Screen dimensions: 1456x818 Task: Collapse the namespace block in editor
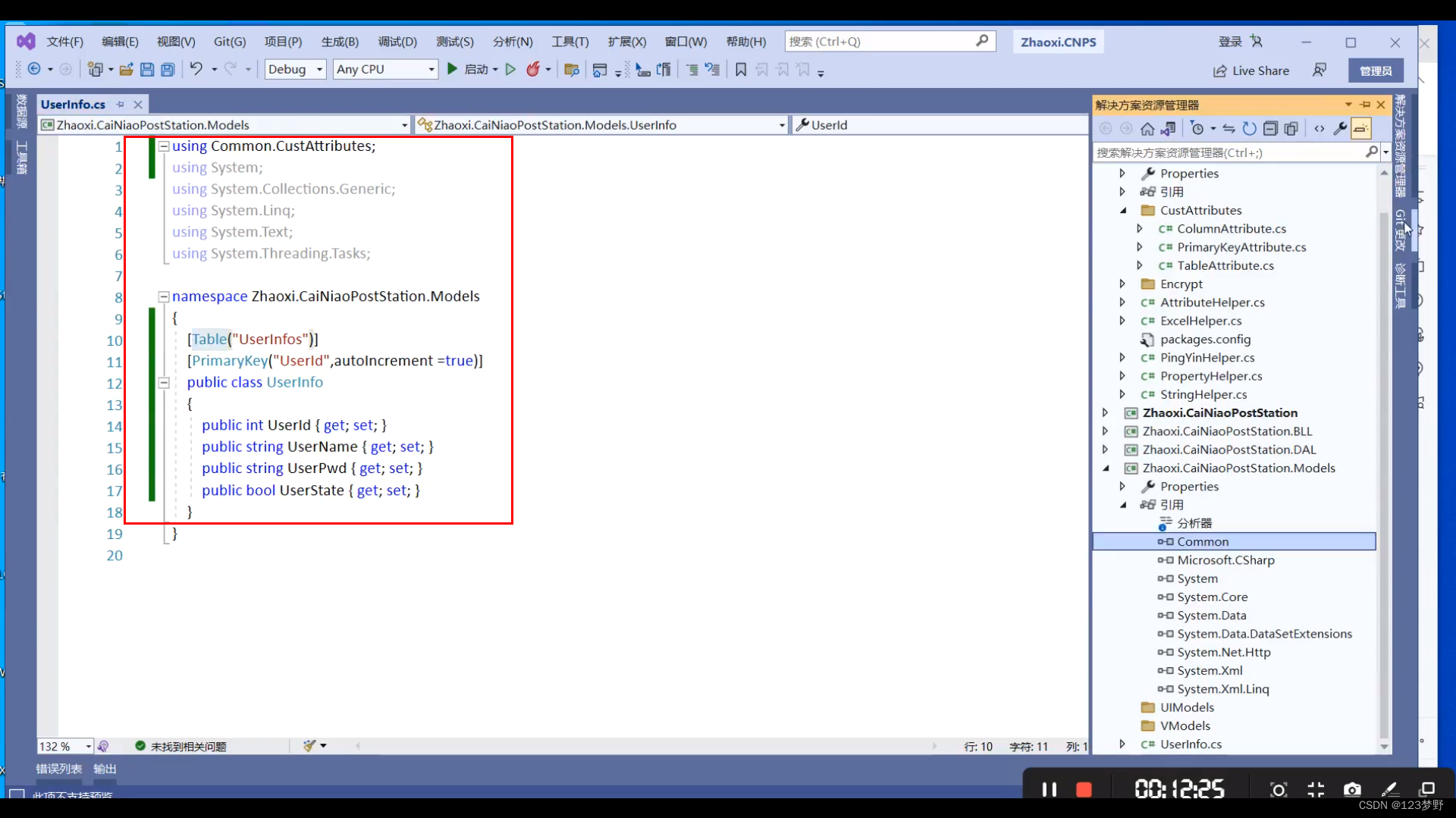tap(163, 296)
